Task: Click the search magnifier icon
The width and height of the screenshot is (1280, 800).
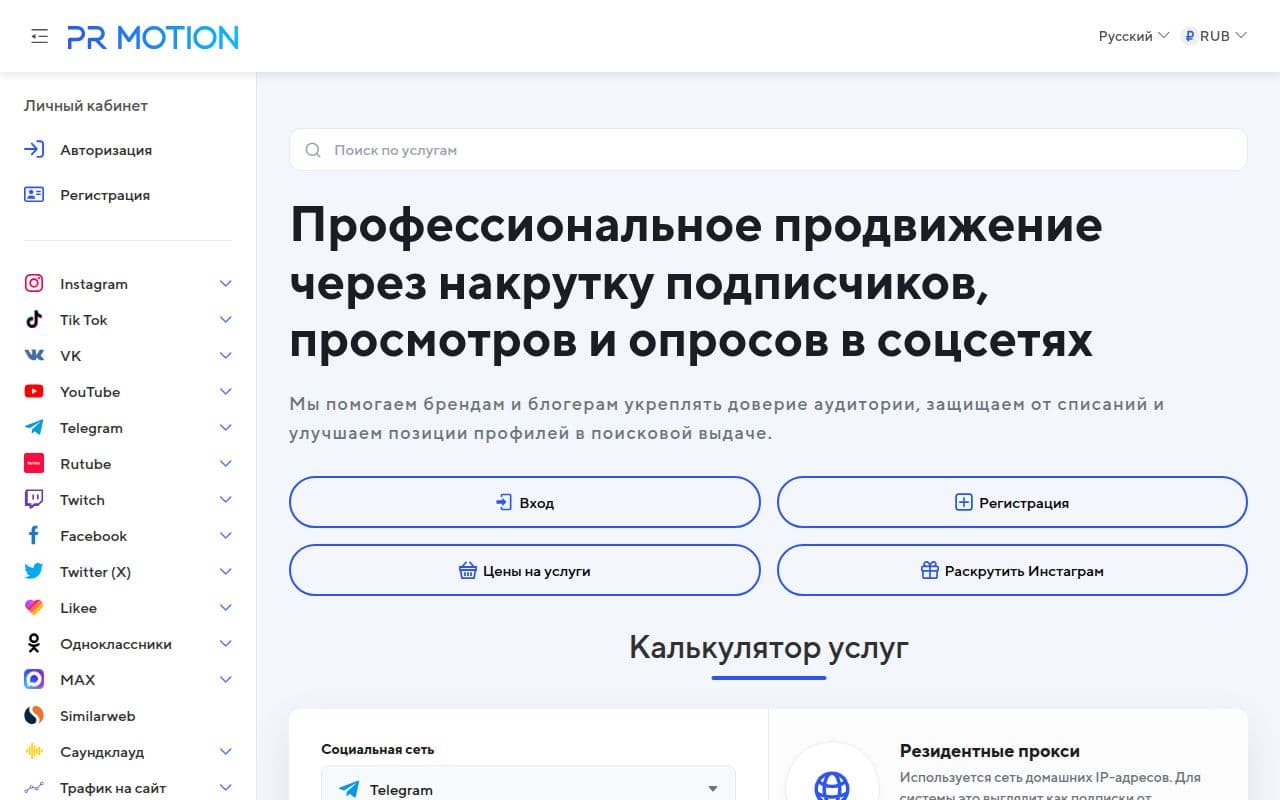Action: tap(313, 150)
